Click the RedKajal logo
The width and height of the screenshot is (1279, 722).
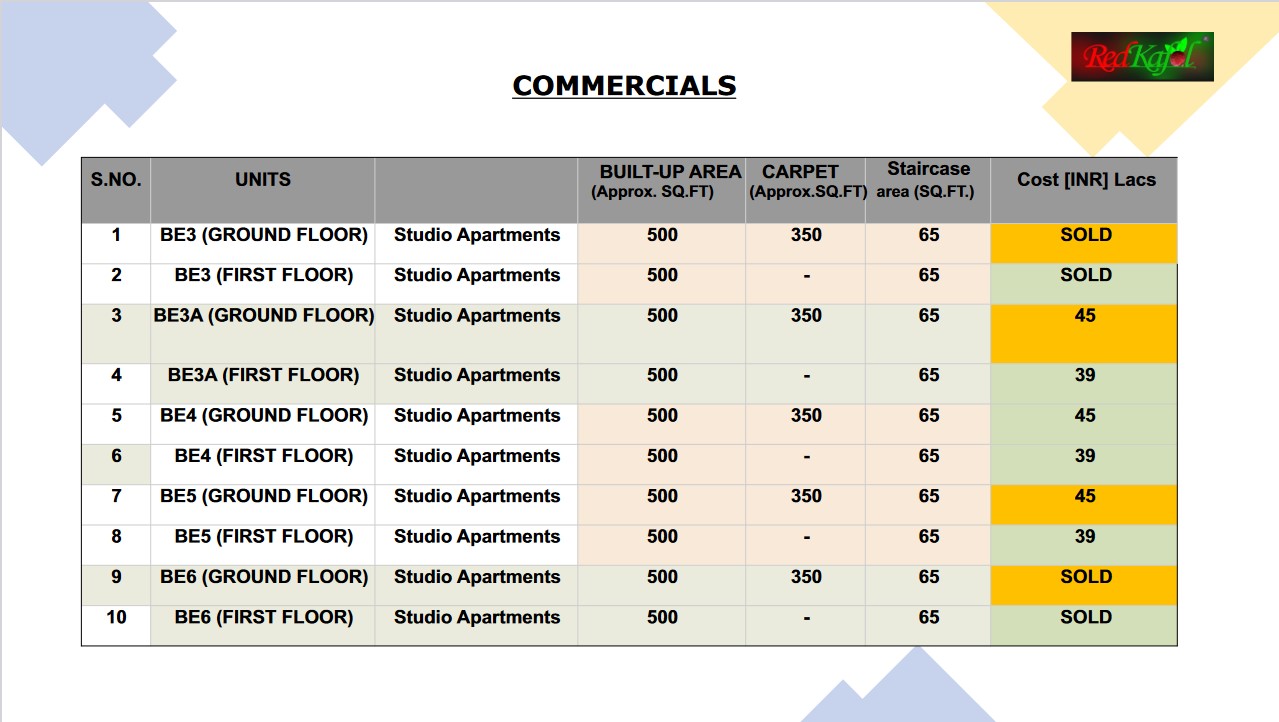pyautogui.click(x=1141, y=57)
